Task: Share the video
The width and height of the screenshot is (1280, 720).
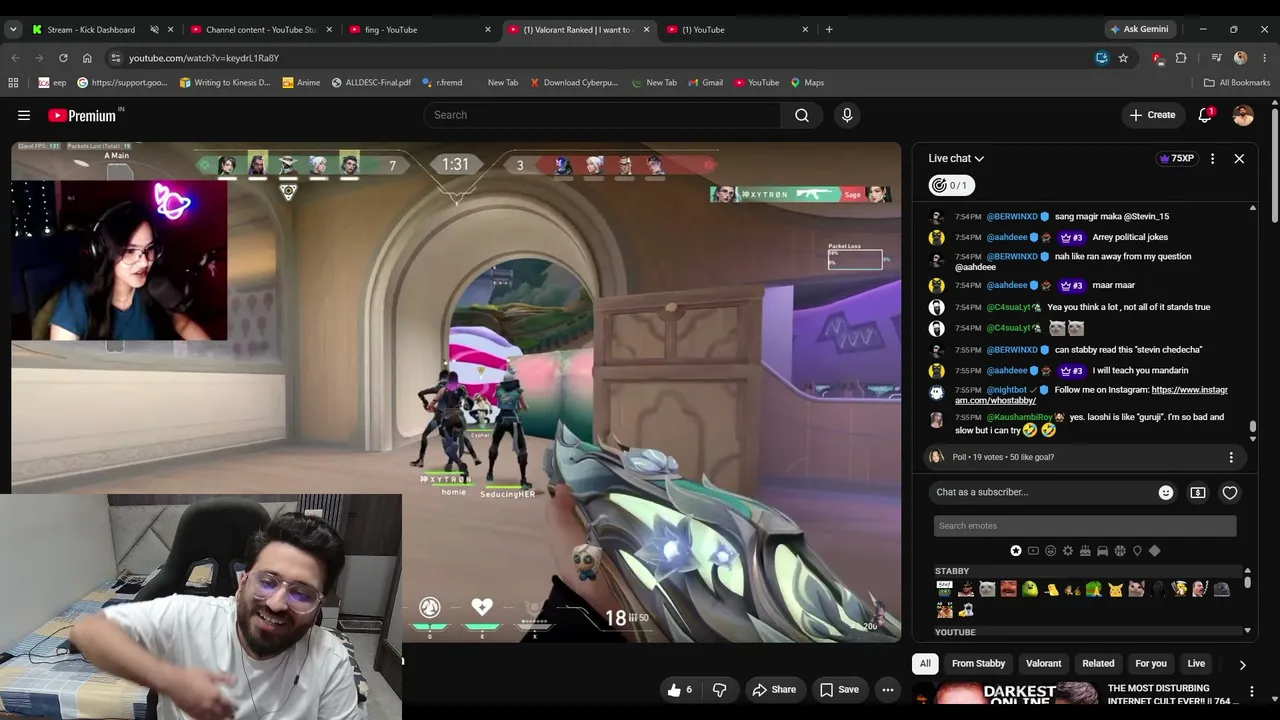Action: click(x=774, y=690)
